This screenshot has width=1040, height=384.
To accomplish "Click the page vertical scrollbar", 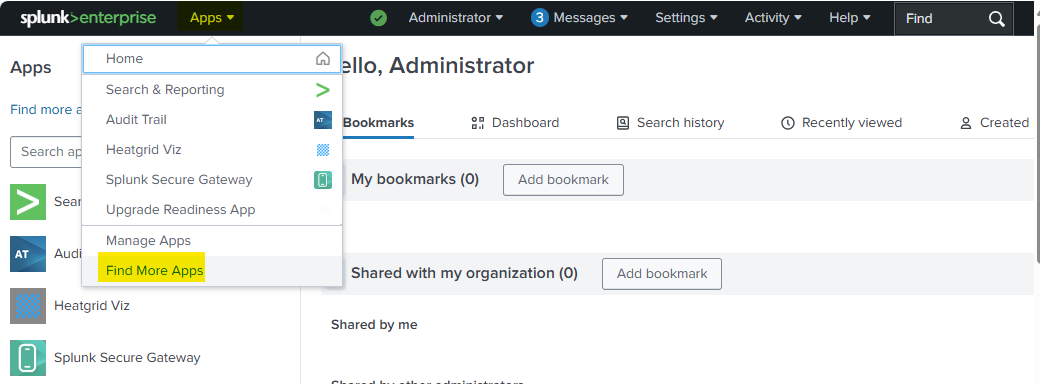I will tap(1037, 144).
